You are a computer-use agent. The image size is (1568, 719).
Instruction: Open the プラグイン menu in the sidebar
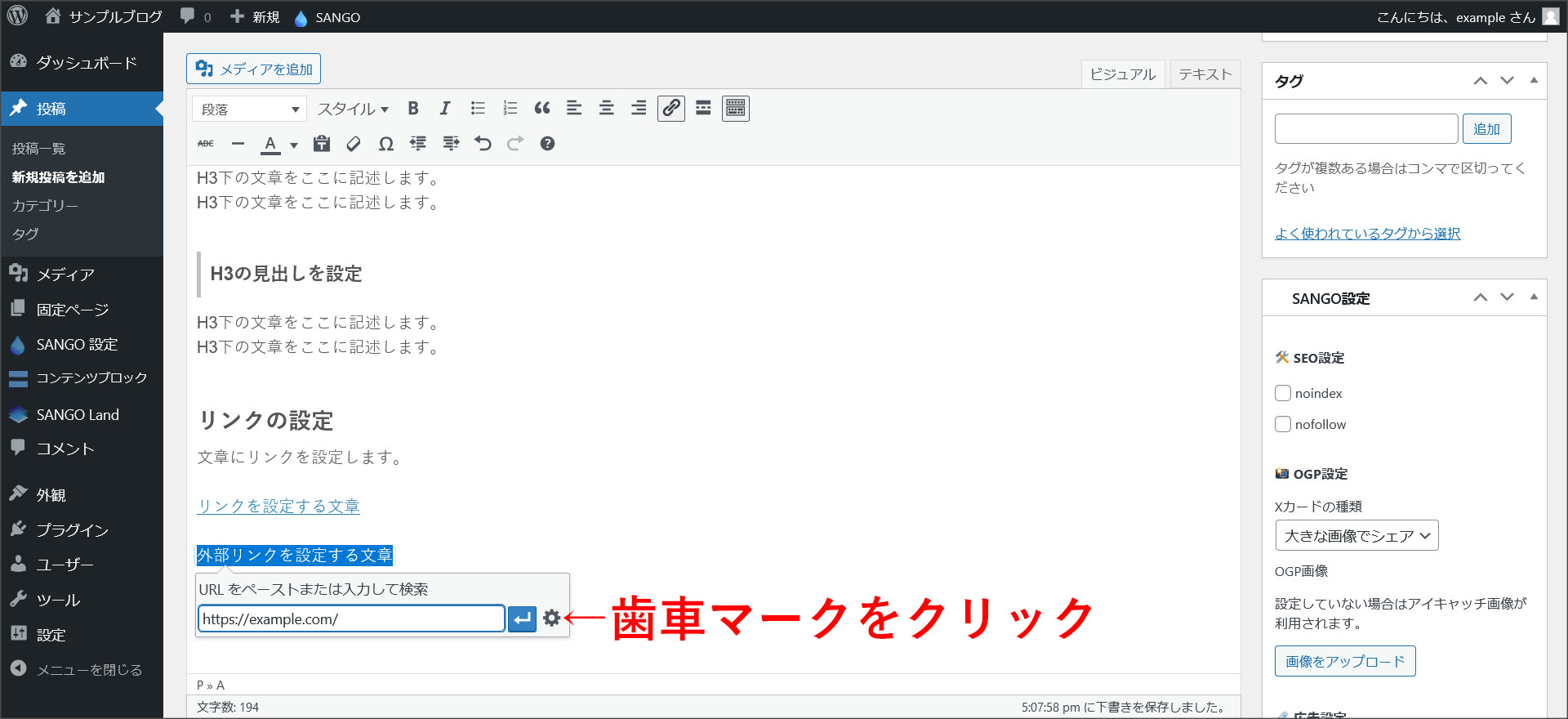(x=72, y=530)
